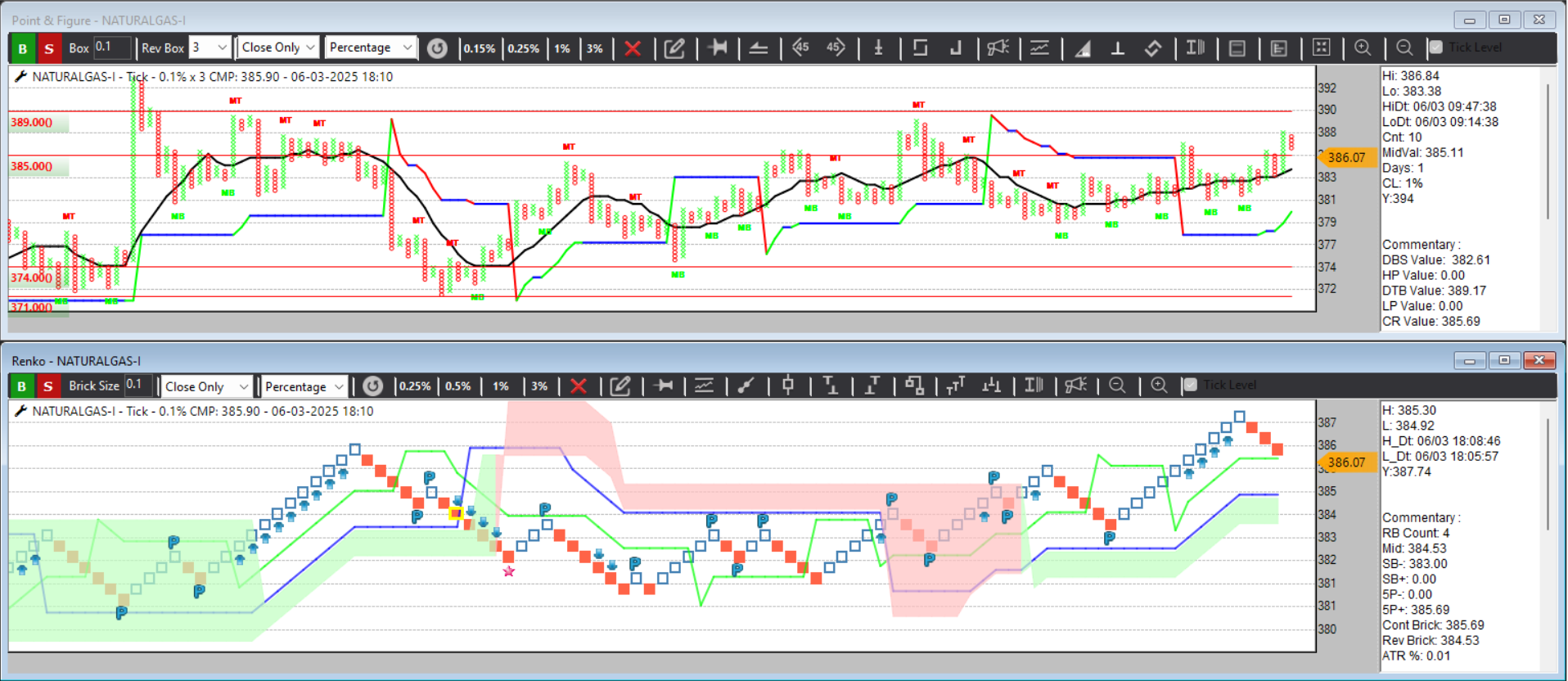Click edit pencil icon in Renko toolbar
This screenshot has width=1568, height=681.
click(620, 386)
